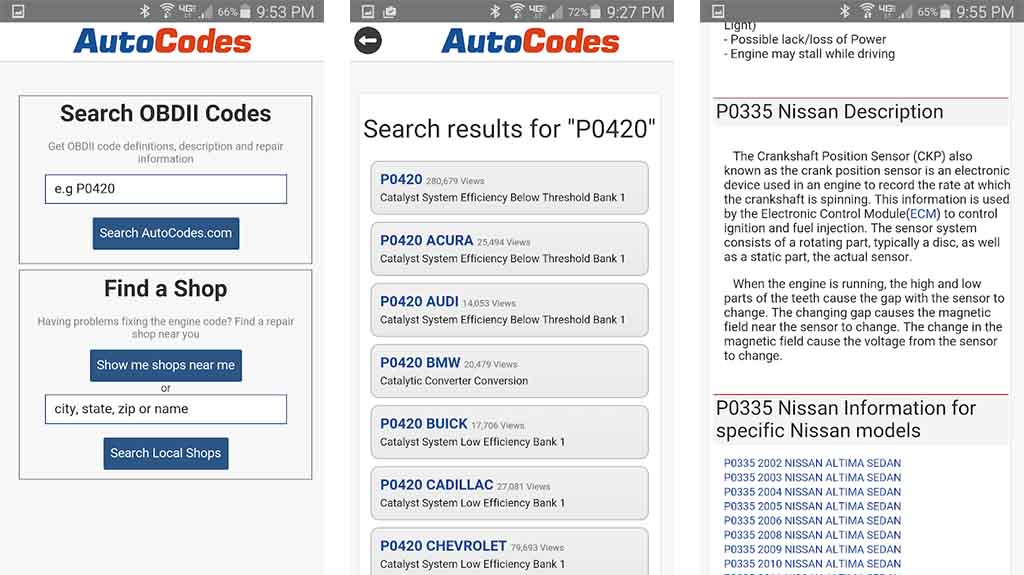Tap the 9:55 PM clock on the right phone
The image size is (1024, 575).
985,12
